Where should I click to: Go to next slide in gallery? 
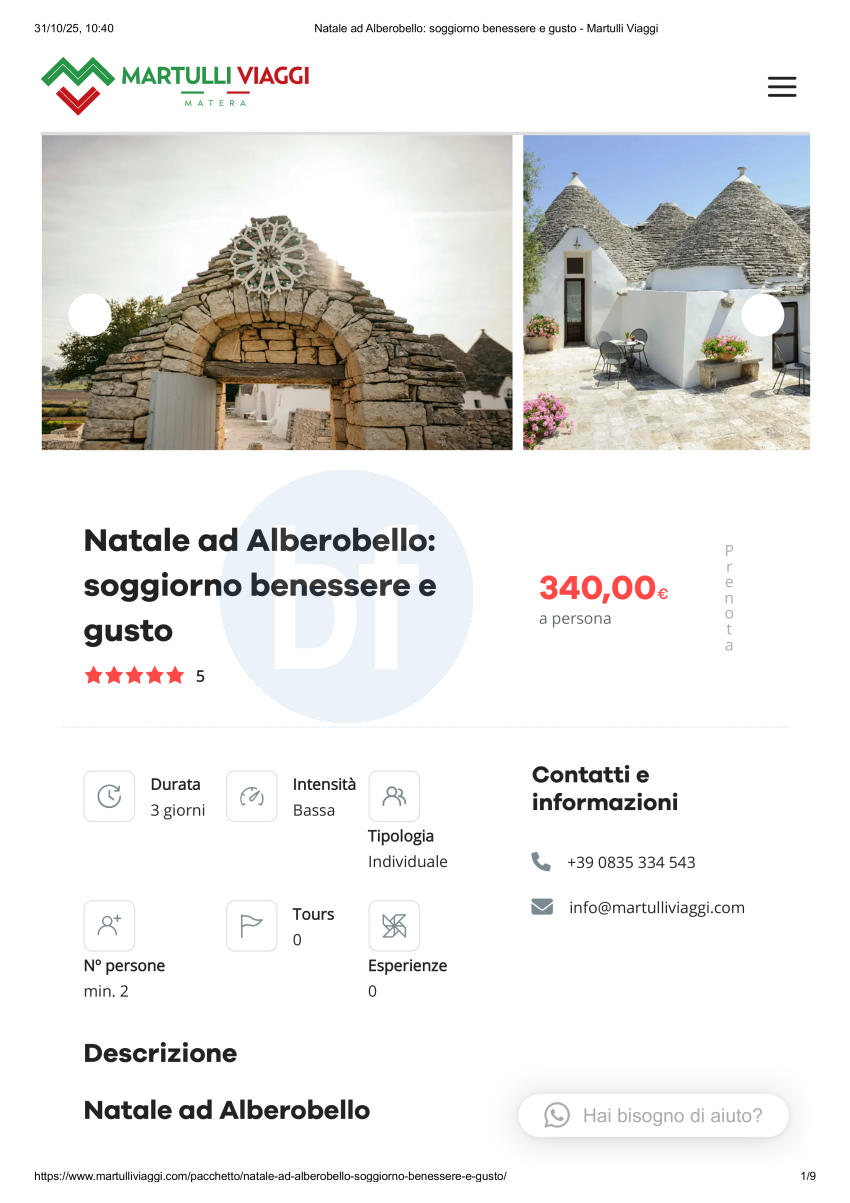[762, 315]
